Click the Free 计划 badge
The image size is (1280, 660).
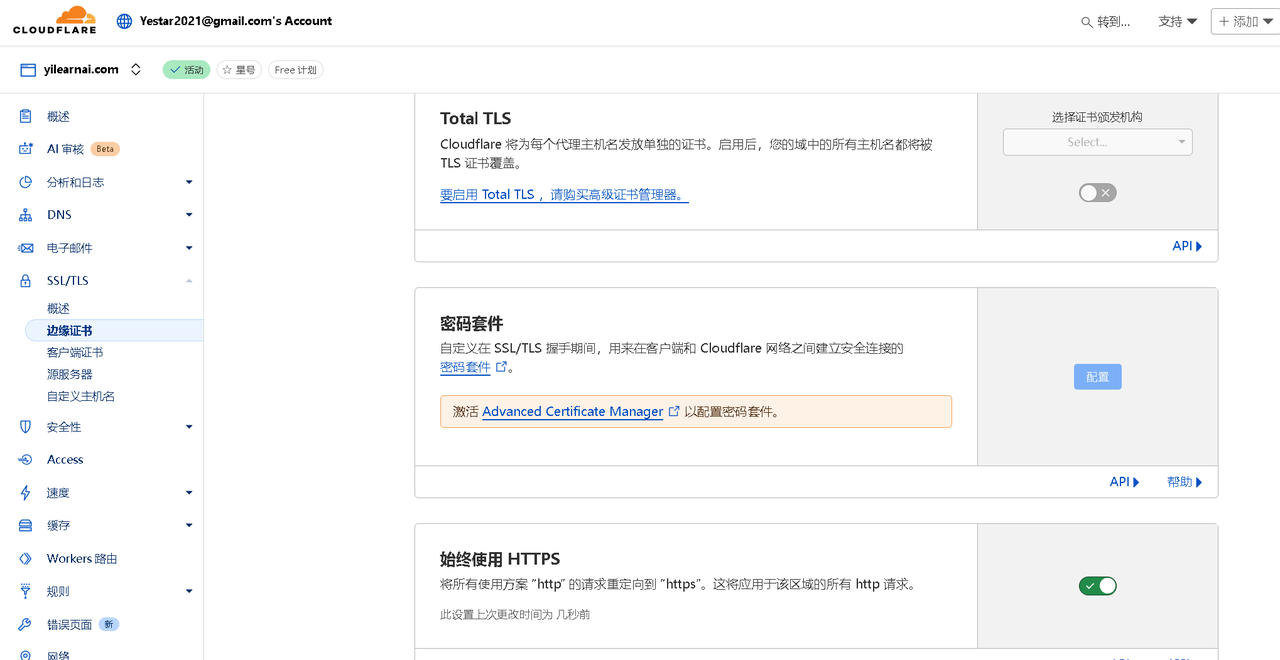point(296,70)
